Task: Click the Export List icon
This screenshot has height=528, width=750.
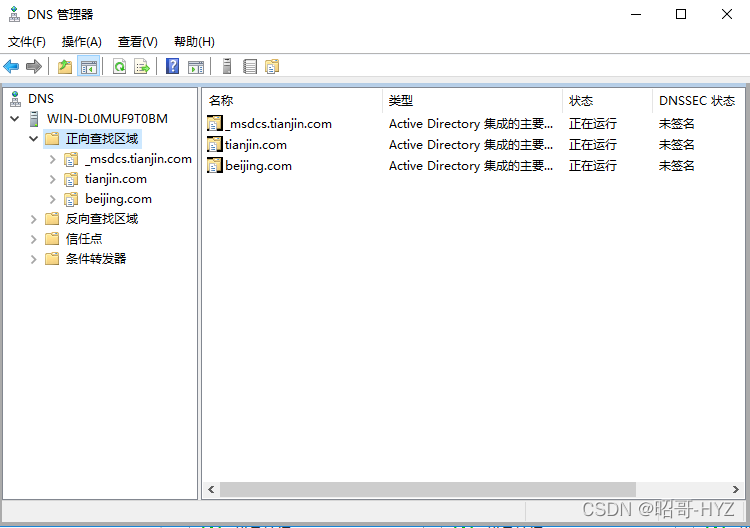Action: (x=142, y=66)
